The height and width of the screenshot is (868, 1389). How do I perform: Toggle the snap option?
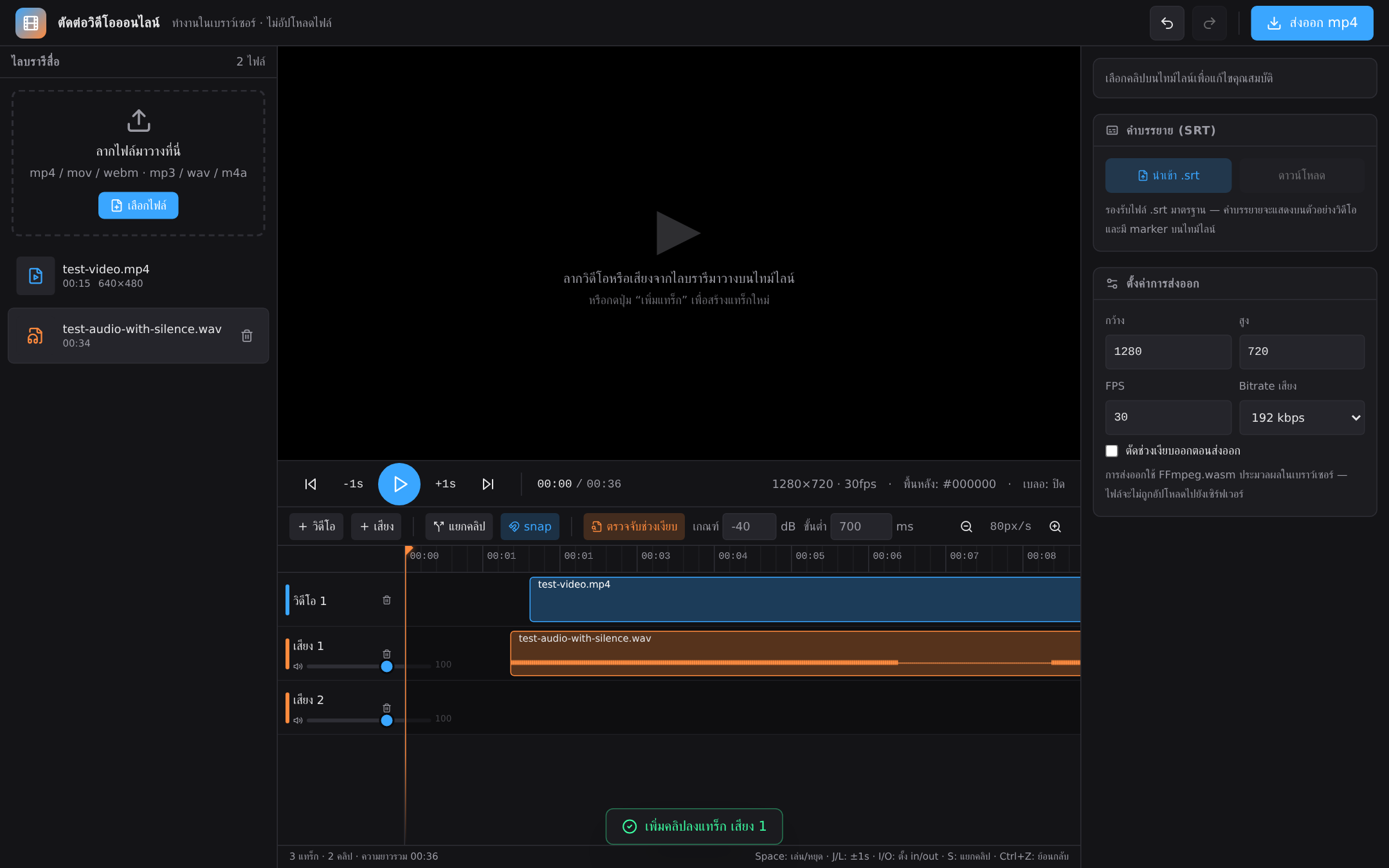[530, 527]
